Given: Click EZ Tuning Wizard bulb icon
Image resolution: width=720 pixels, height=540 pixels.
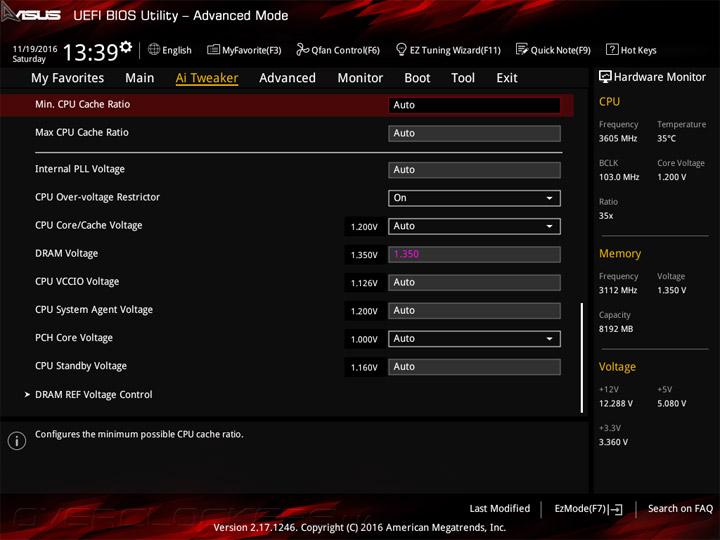Looking at the screenshot, I should (401, 49).
